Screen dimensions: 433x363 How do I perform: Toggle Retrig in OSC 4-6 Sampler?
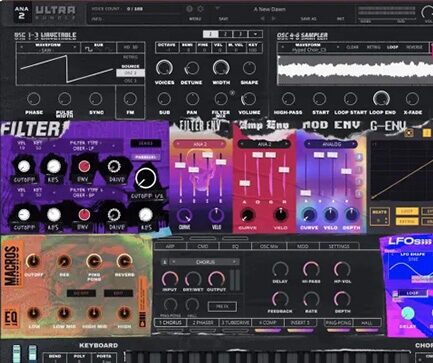pos(373,47)
